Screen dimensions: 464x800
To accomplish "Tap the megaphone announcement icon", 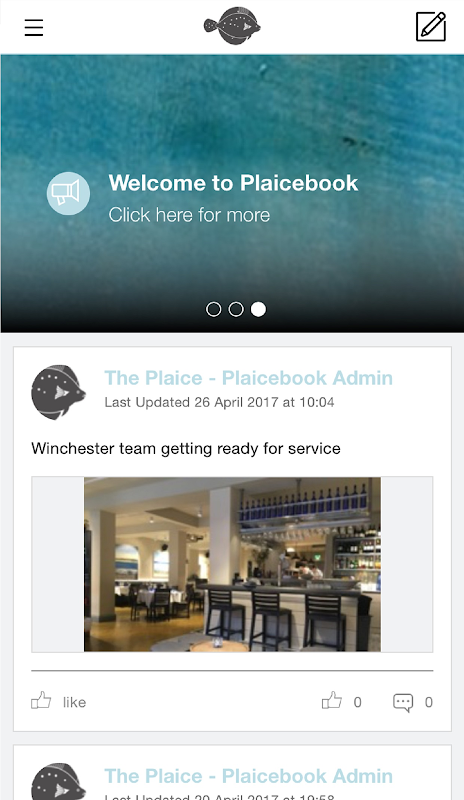I will 68,193.
